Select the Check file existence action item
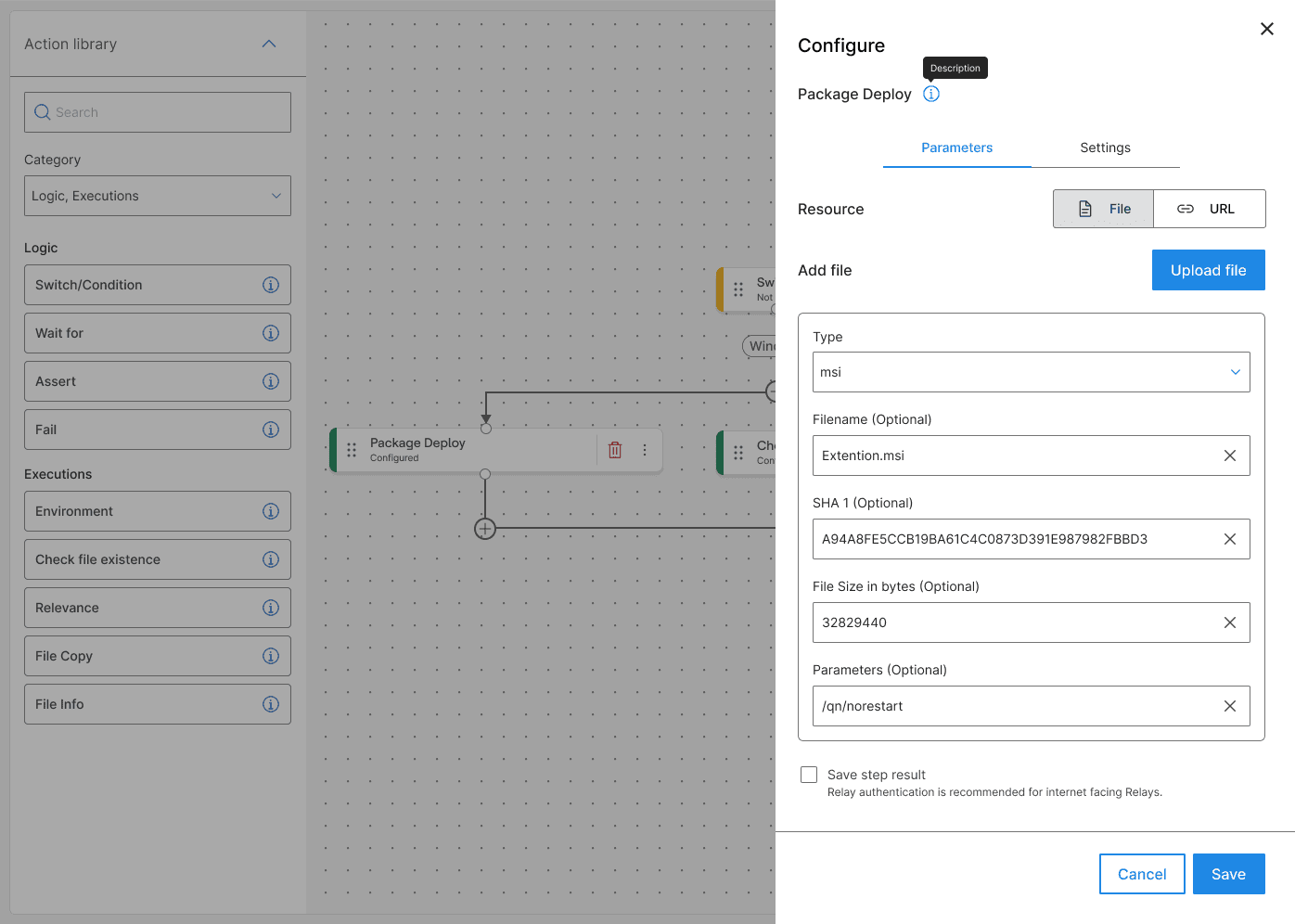1295x924 pixels. pyautogui.click(x=158, y=559)
